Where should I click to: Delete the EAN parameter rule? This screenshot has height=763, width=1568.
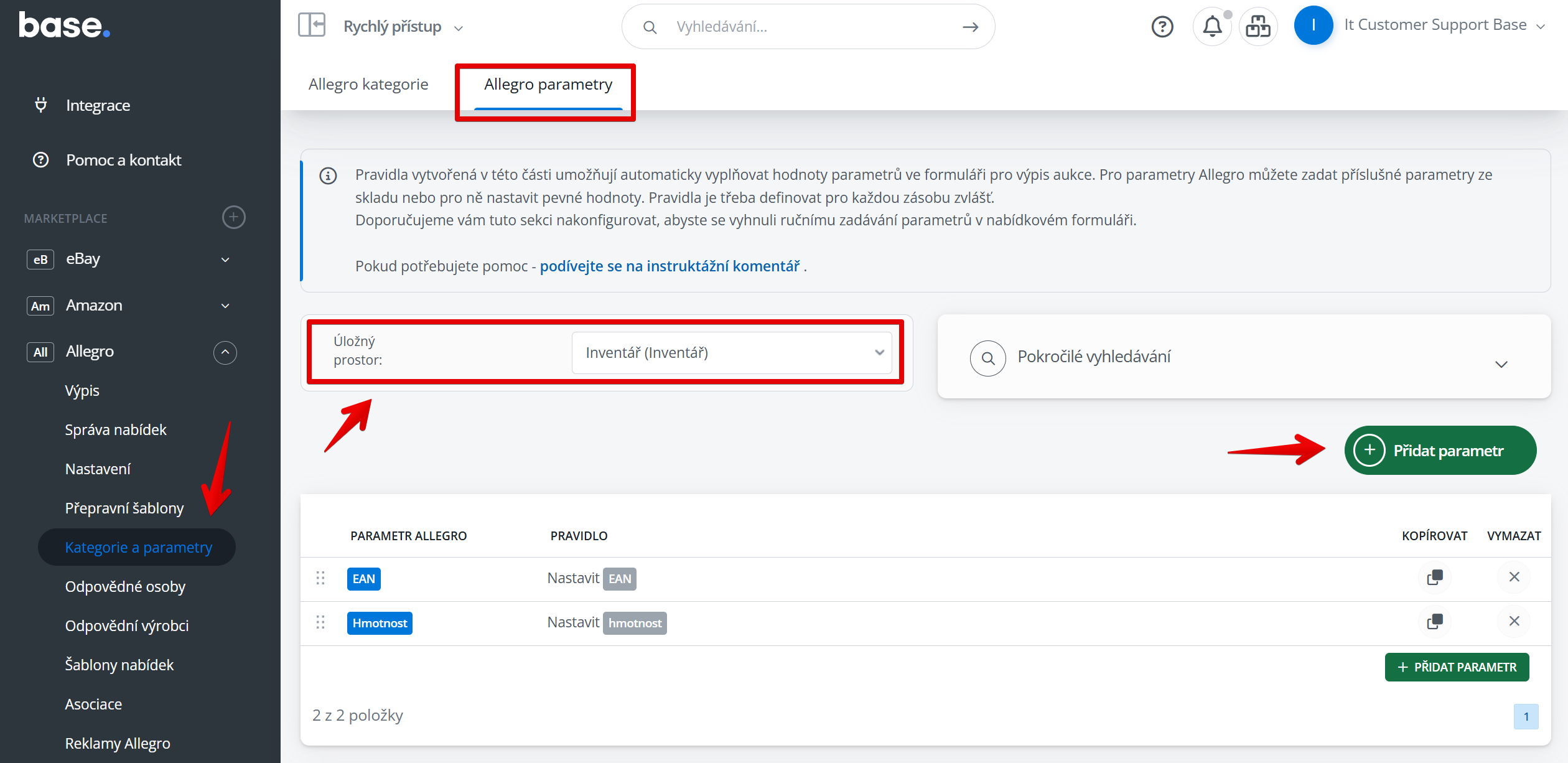point(1514,577)
